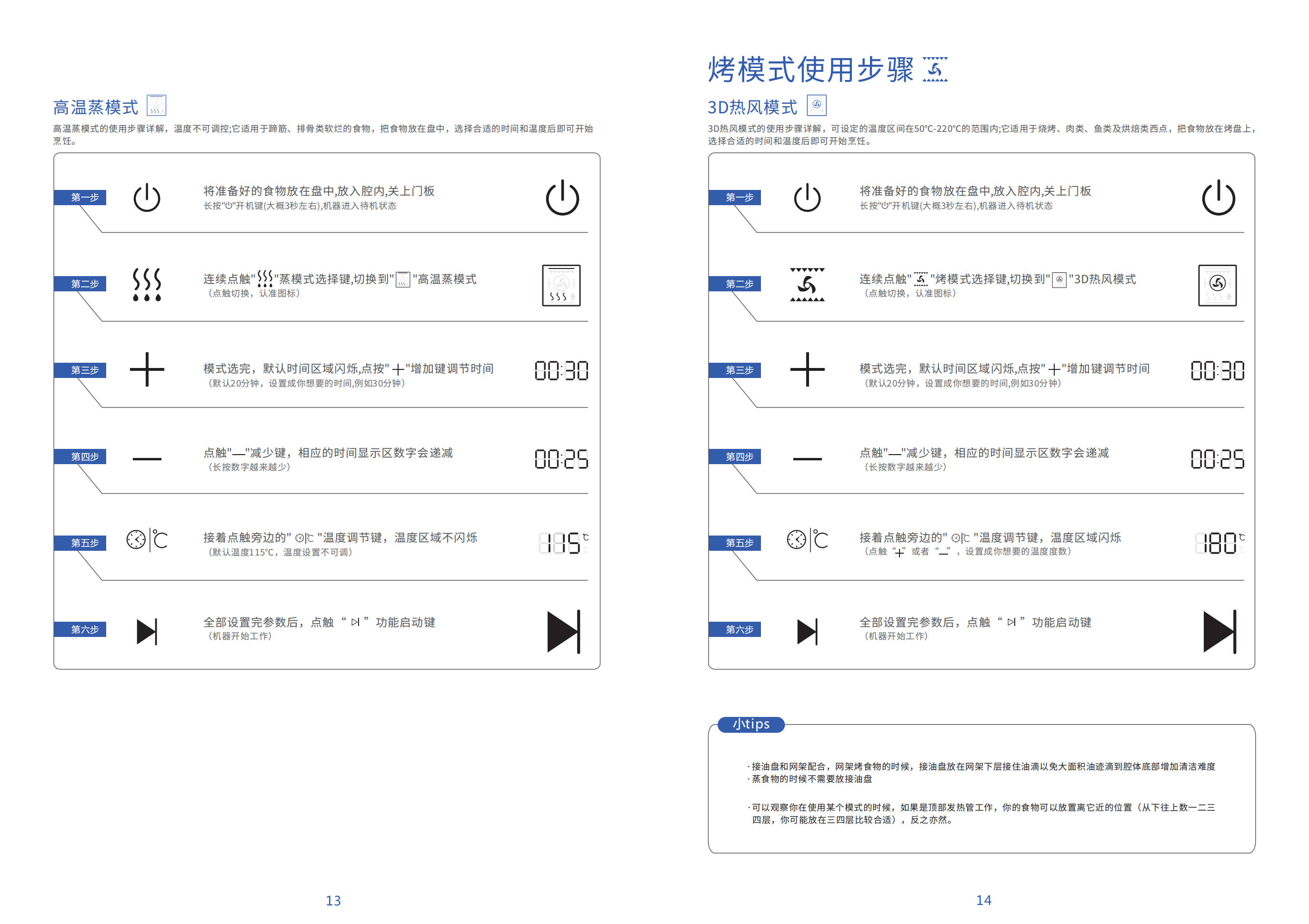The width and height of the screenshot is (1309, 924).
Task: Click the large power icon on left page
Action: pos(562,198)
